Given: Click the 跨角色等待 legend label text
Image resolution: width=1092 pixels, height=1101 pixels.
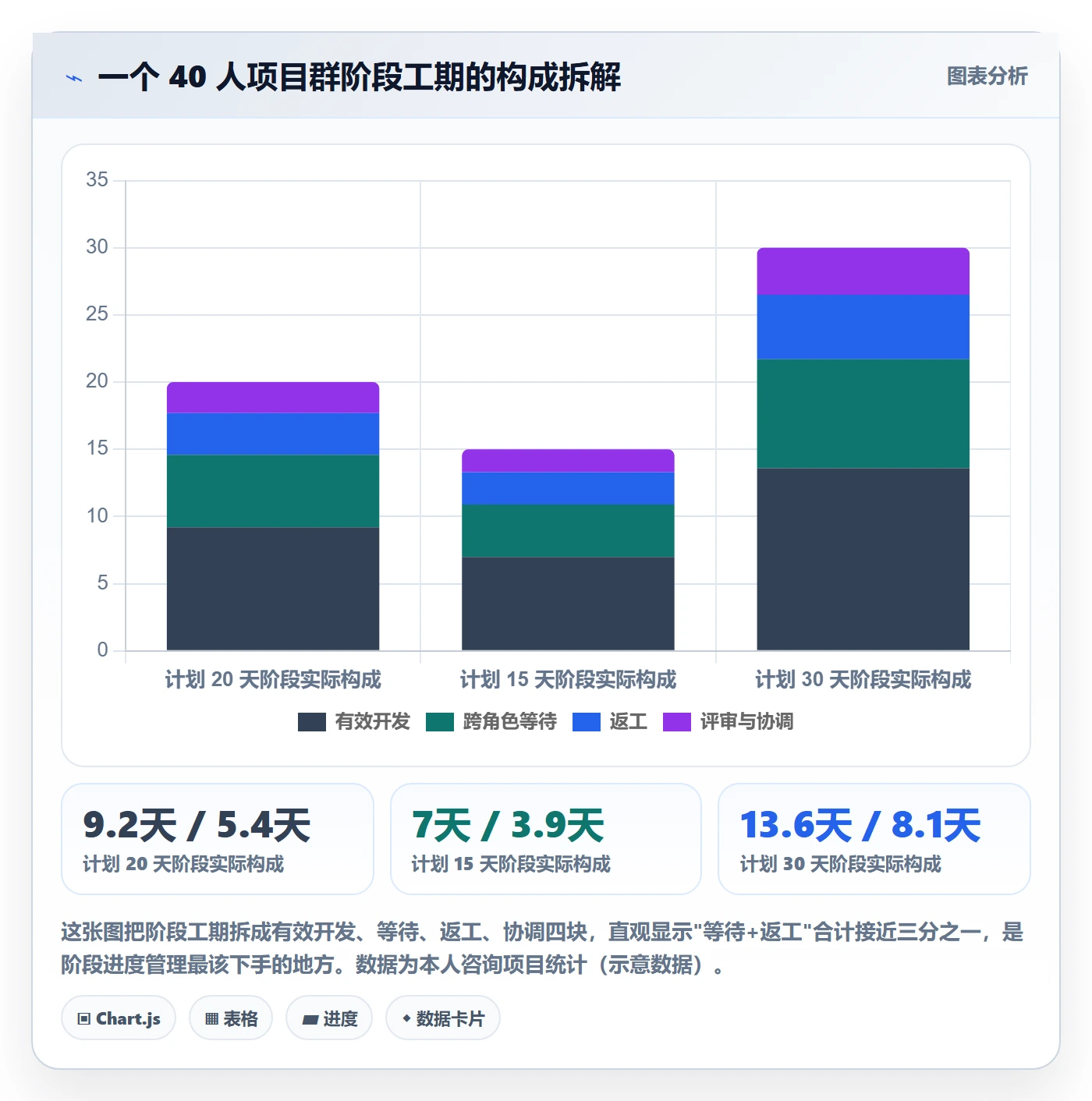Looking at the screenshot, I should point(510,722).
